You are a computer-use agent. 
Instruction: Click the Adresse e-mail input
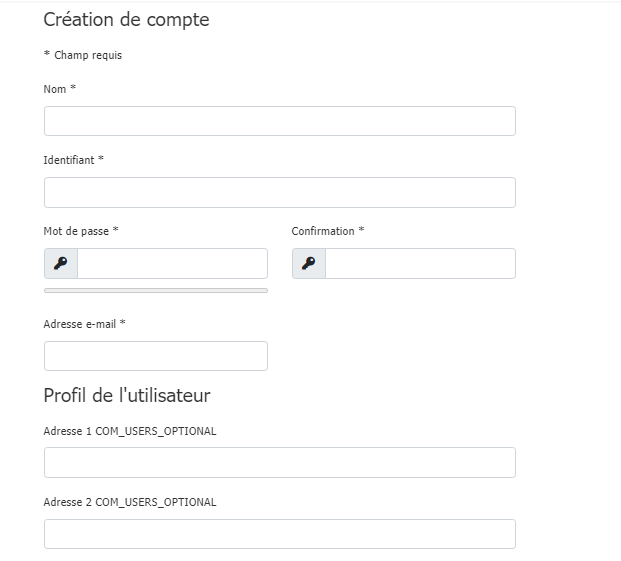pyautogui.click(x=155, y=356)
